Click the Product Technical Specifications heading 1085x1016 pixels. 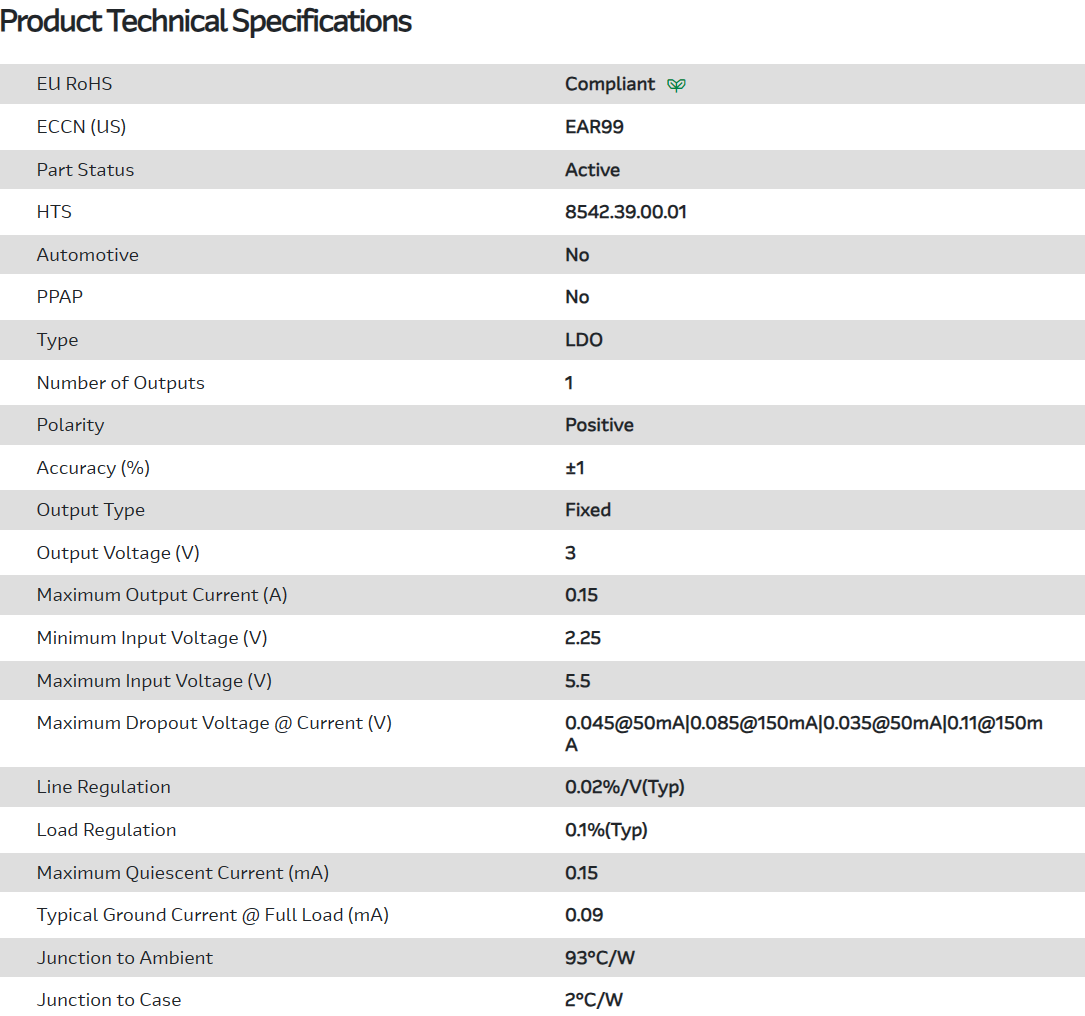click(x=206, y=21)
